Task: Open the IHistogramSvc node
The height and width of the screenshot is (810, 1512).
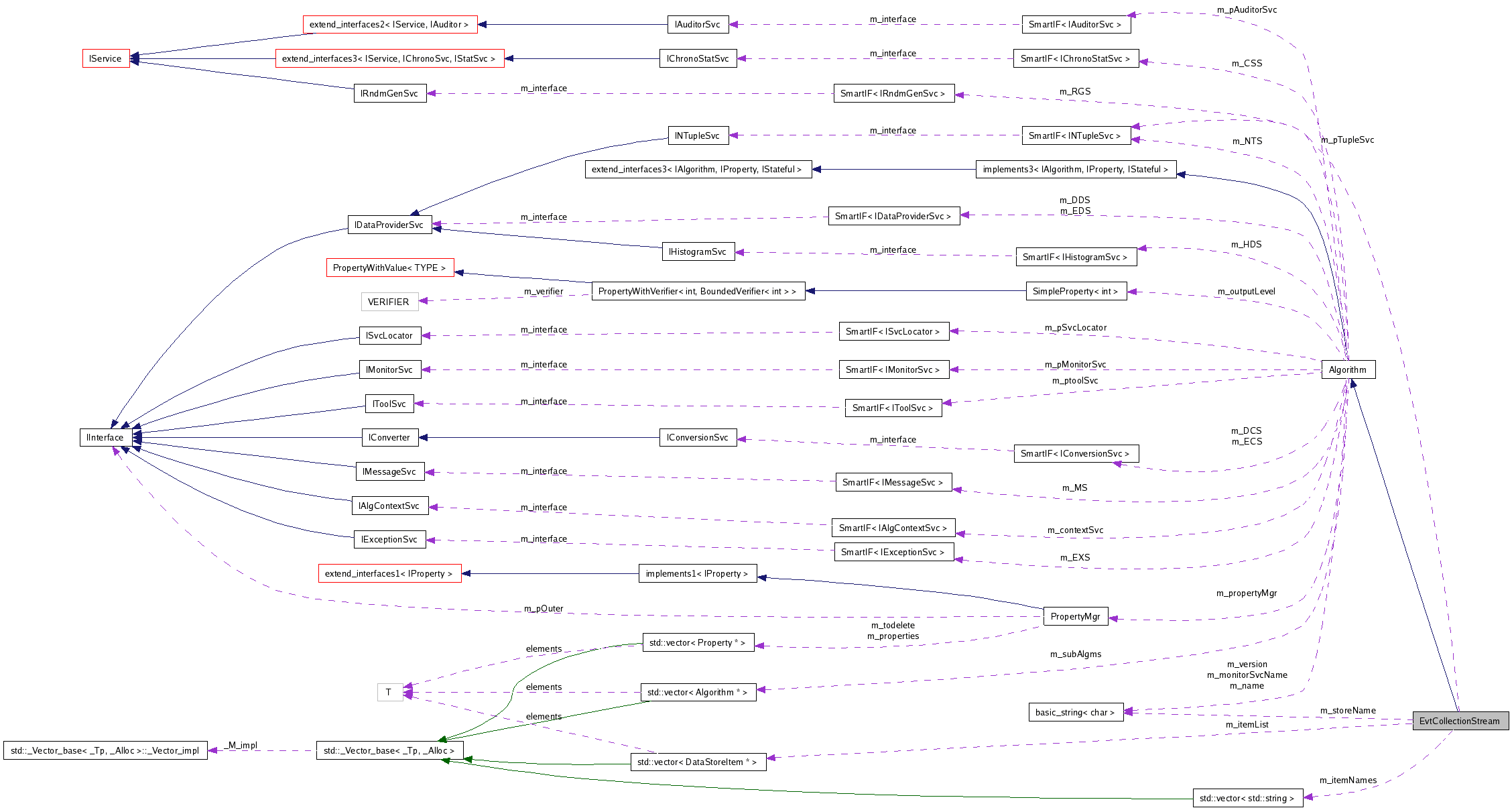Action: (698, 251)
